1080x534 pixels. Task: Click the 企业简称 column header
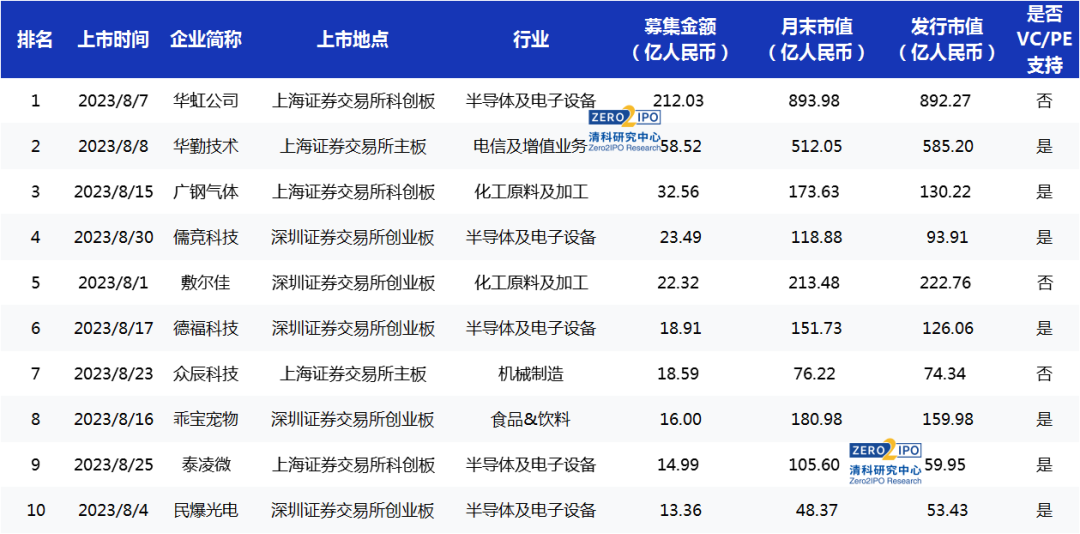206,39
